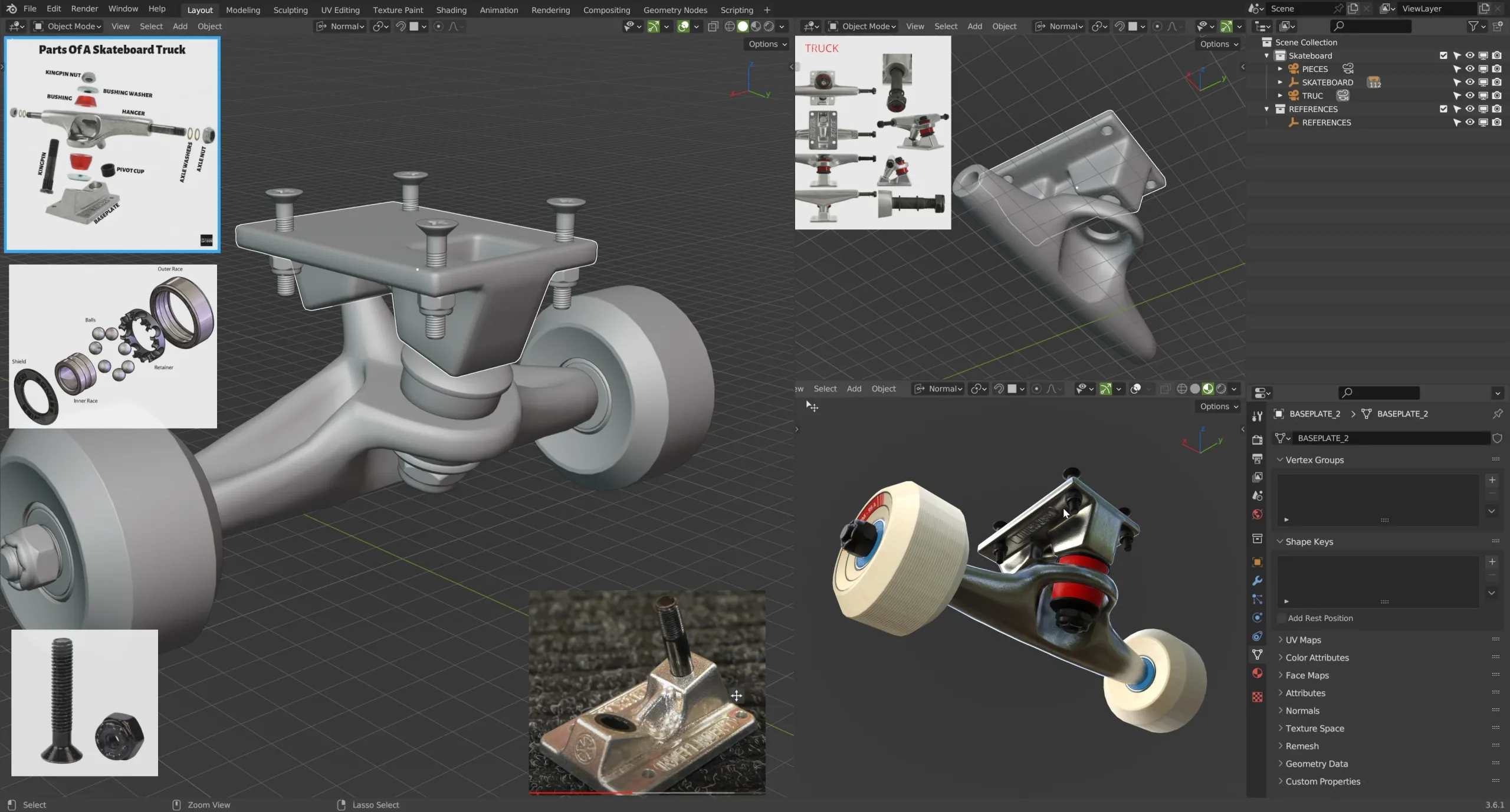Select the Scripting workspace tab

pos(736,9)
